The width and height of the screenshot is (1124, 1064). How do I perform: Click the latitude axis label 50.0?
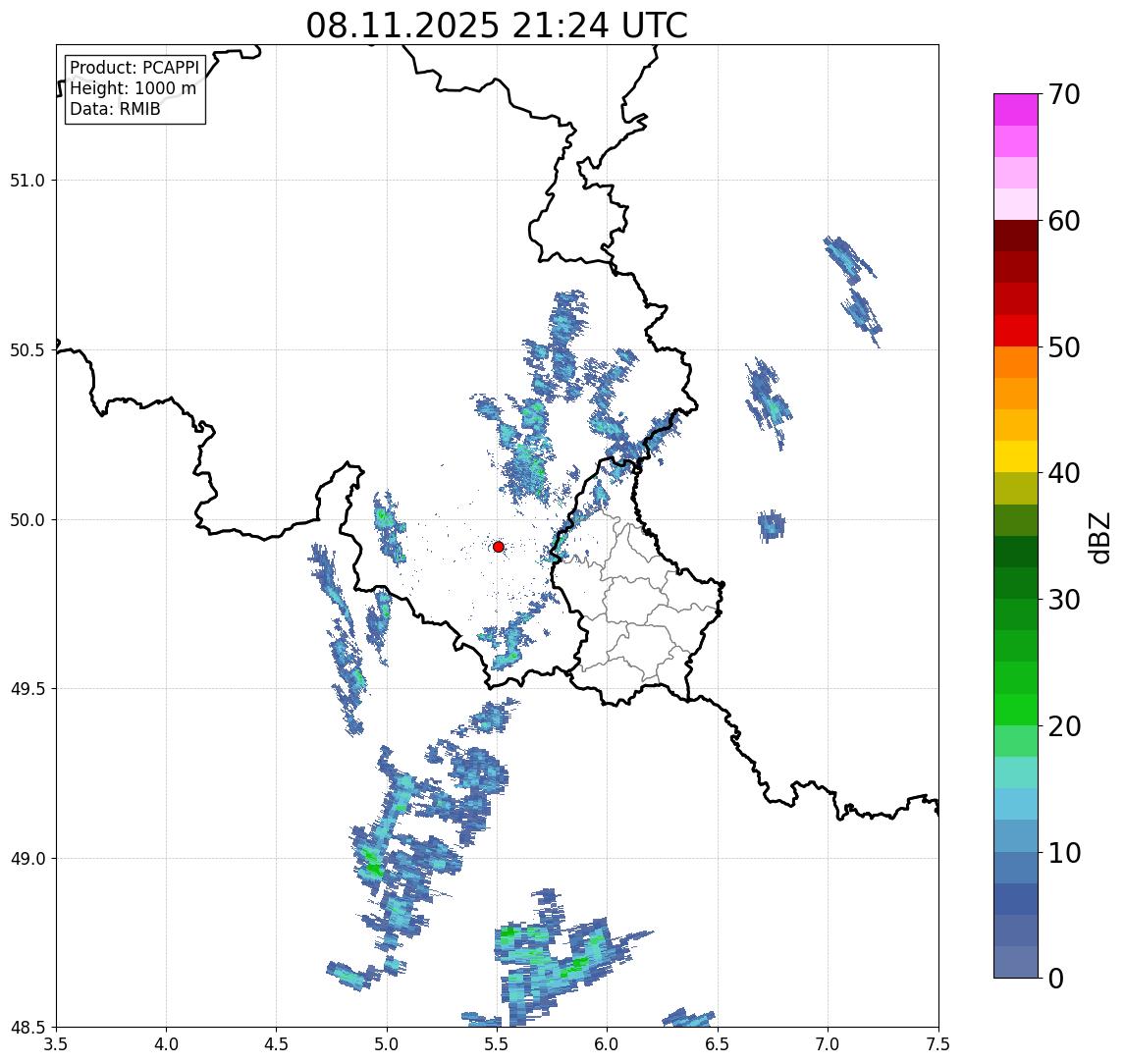(x=27, y=520)
